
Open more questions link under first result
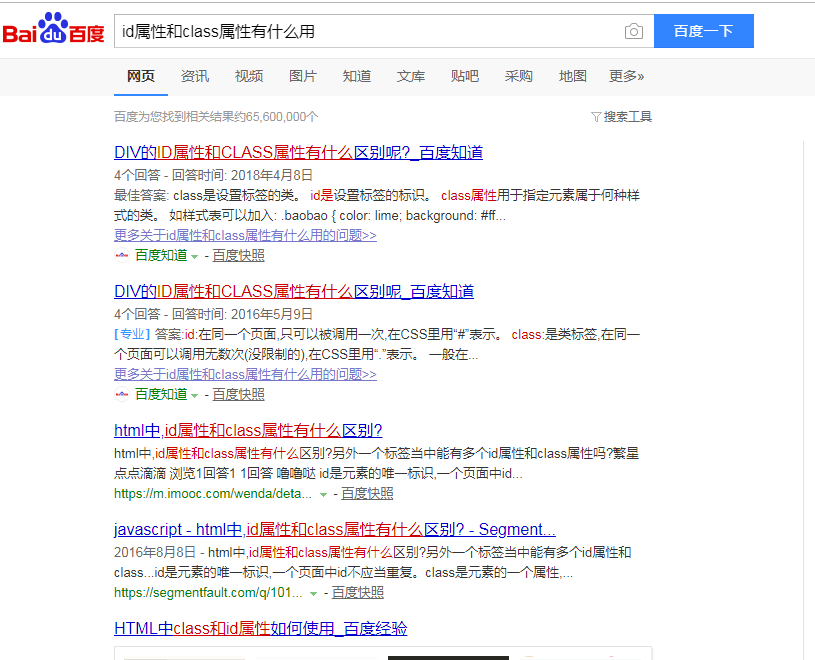pyautogui.click(x=245, y=235)
